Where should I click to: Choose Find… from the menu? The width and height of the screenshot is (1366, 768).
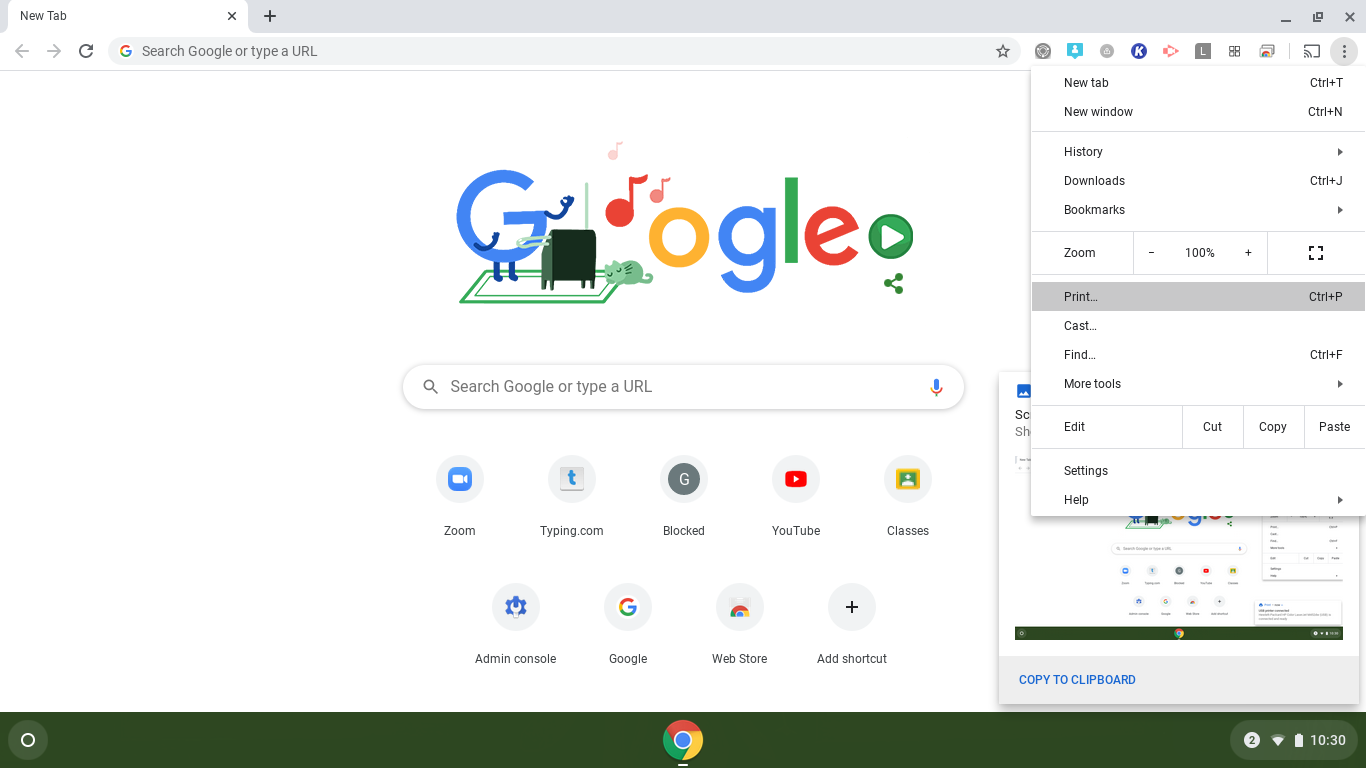tap(1198, 355)
